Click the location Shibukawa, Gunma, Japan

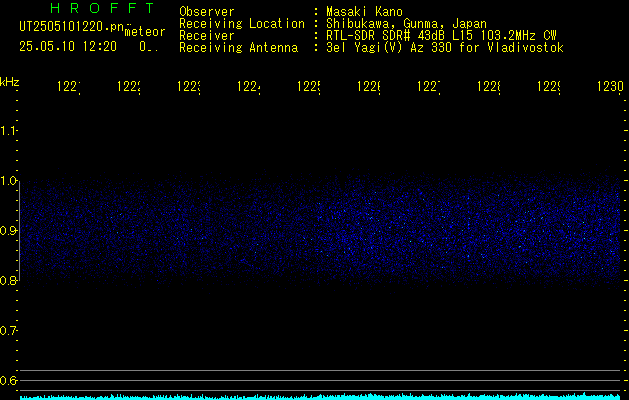[x=406, y=24]
